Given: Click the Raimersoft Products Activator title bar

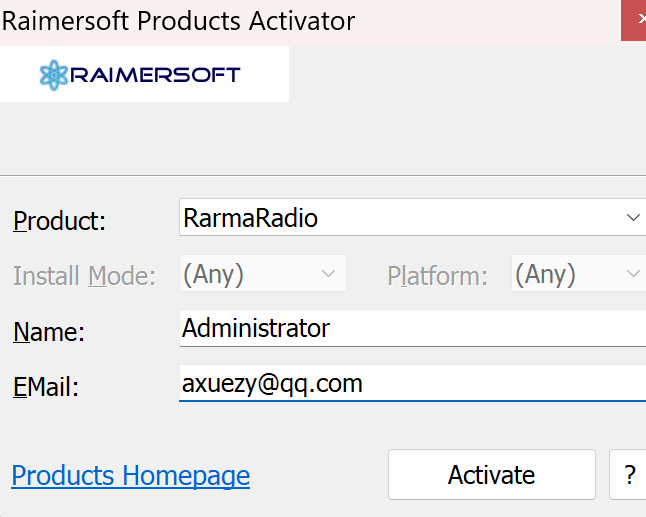Looking at the screenshot, I should click(x=250, y=20).
